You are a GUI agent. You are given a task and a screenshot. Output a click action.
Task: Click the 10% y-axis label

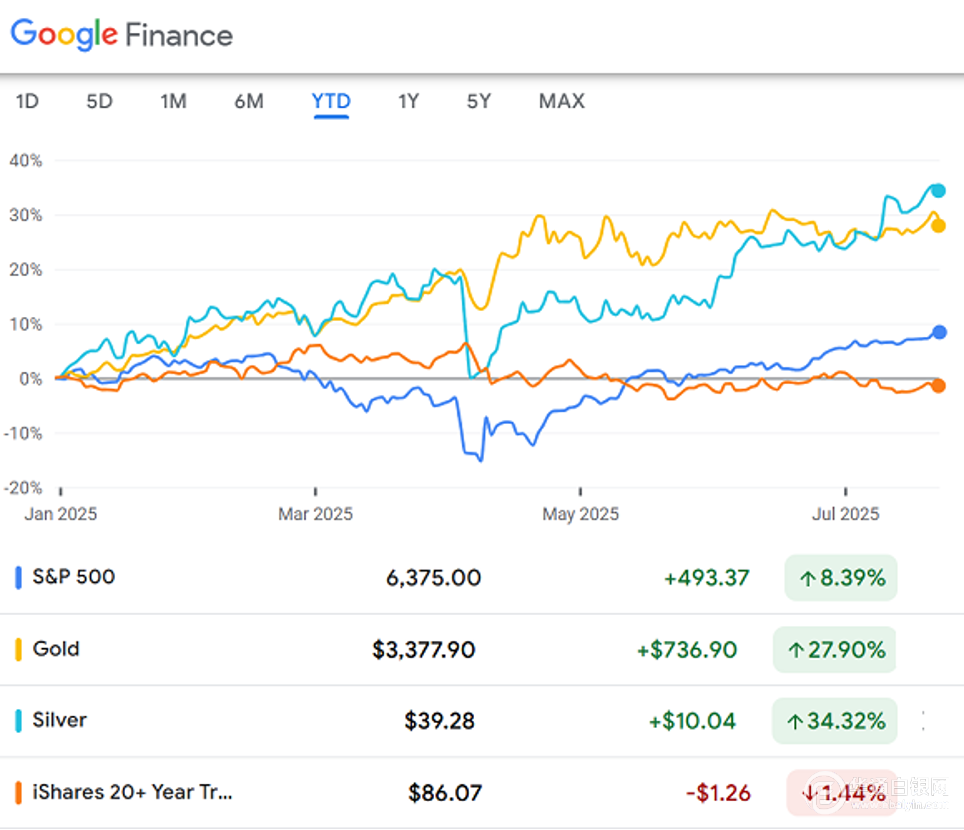pyautogui.click(x=26, y=324)
